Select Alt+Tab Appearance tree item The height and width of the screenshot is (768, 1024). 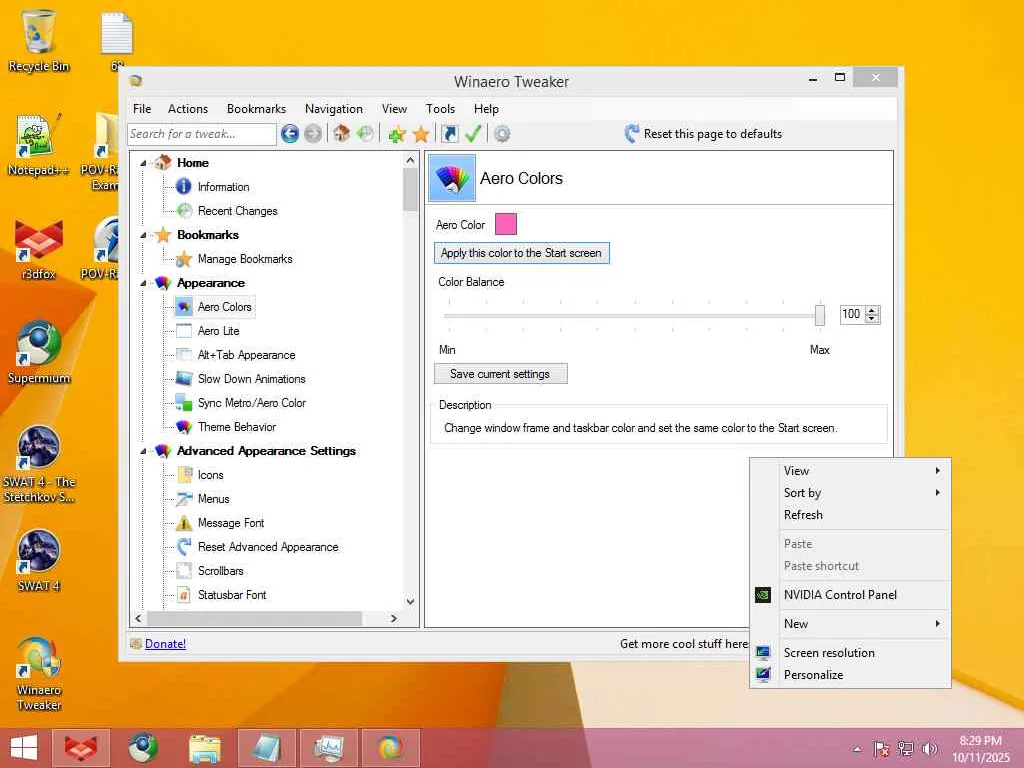[x=246, y=355]
